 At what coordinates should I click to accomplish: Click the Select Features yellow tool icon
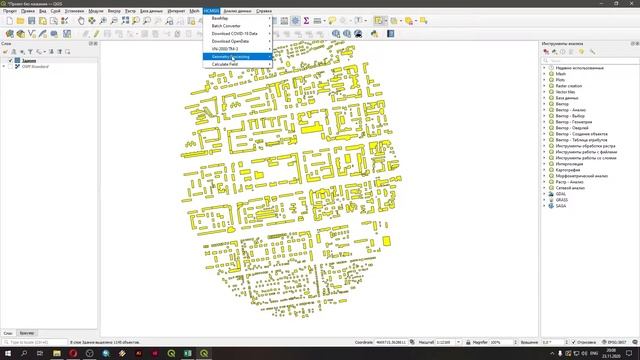(x=378, y=21)
